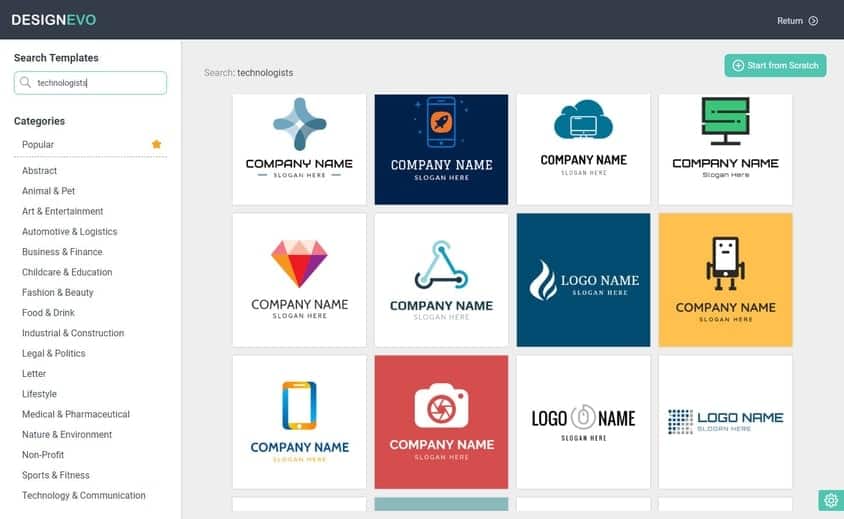Click the DesignEvo logo

(54, 20)
